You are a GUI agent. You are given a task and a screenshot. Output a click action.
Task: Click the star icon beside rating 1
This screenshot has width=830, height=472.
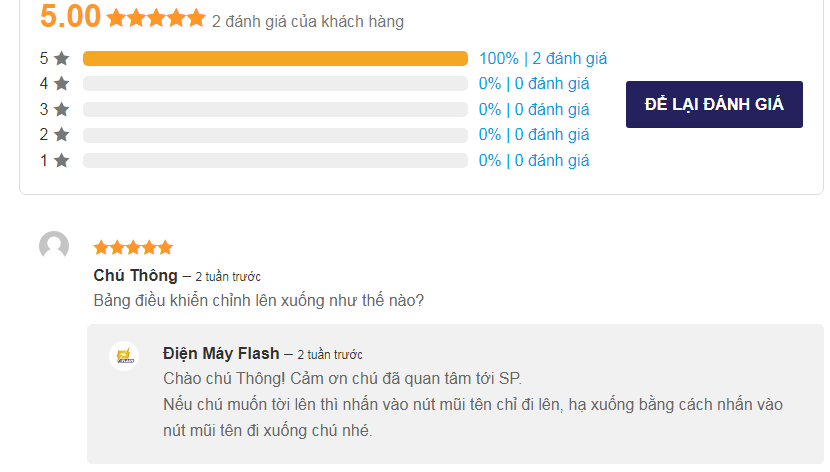[x=62, y=160]
